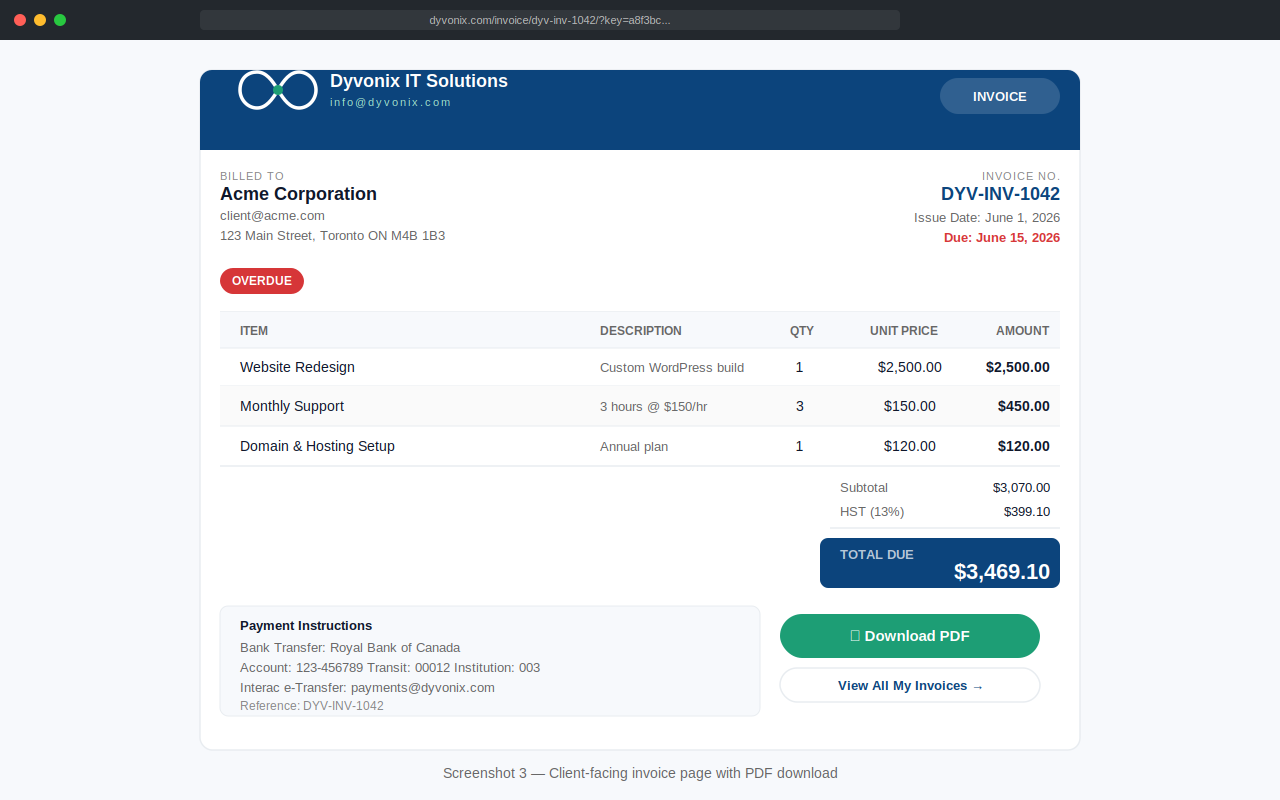Click the Dyvonix IT Solutions title

coord(419,81)
